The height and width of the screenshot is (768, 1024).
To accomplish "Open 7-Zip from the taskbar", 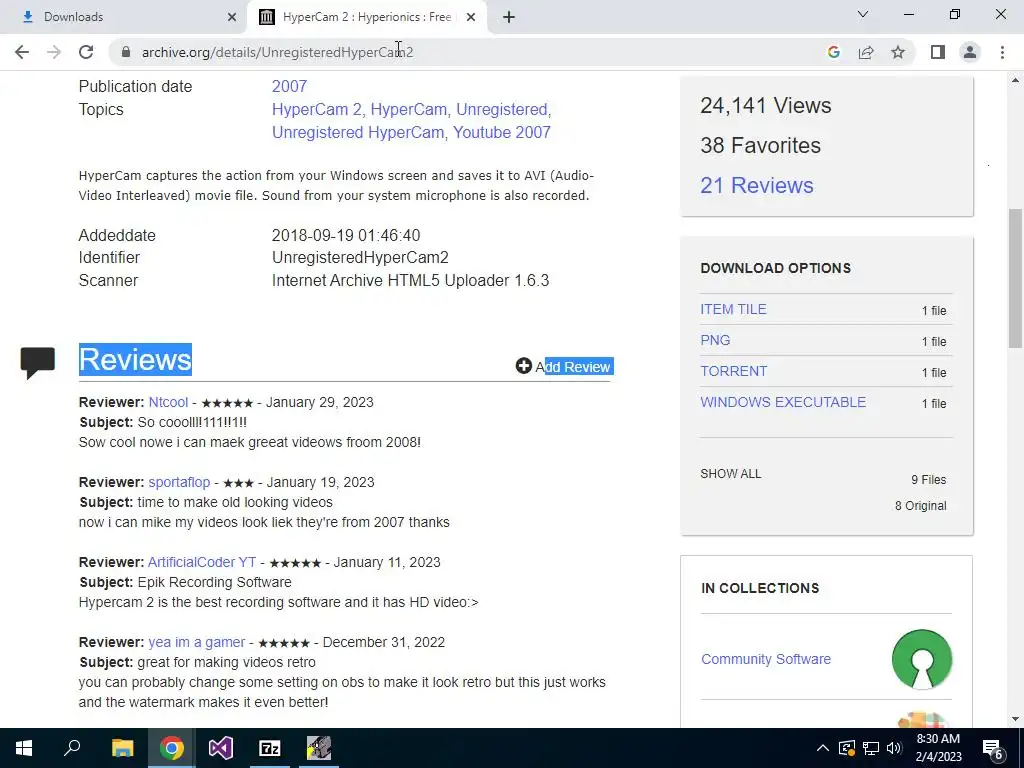I will tap(270, 748).
